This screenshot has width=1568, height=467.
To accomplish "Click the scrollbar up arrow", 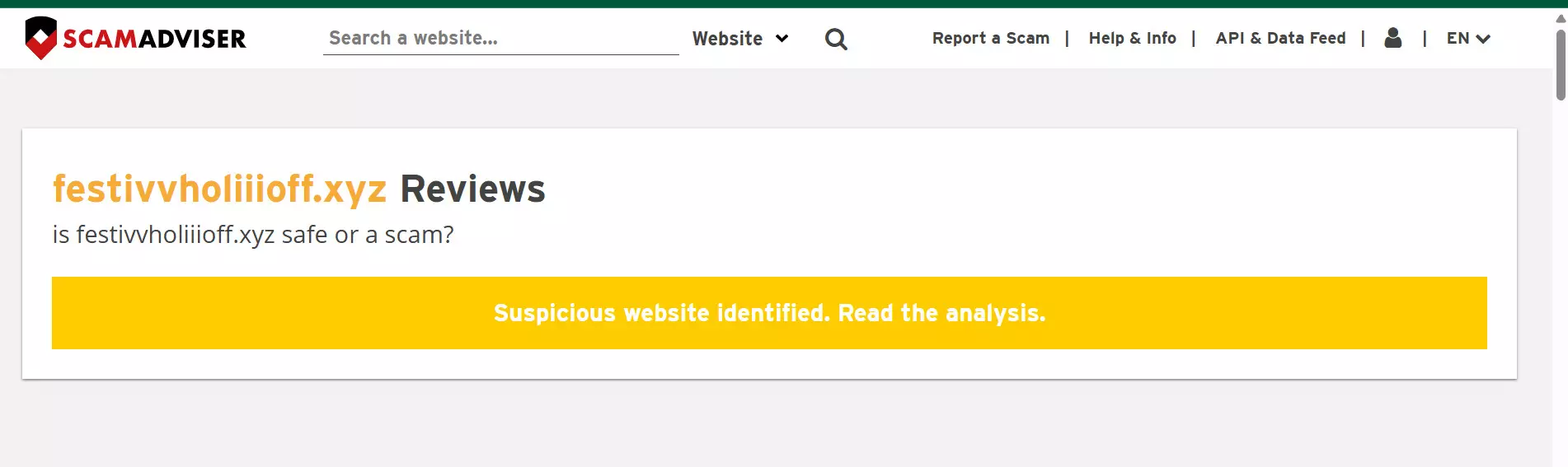I will (x=1560, y=18).
